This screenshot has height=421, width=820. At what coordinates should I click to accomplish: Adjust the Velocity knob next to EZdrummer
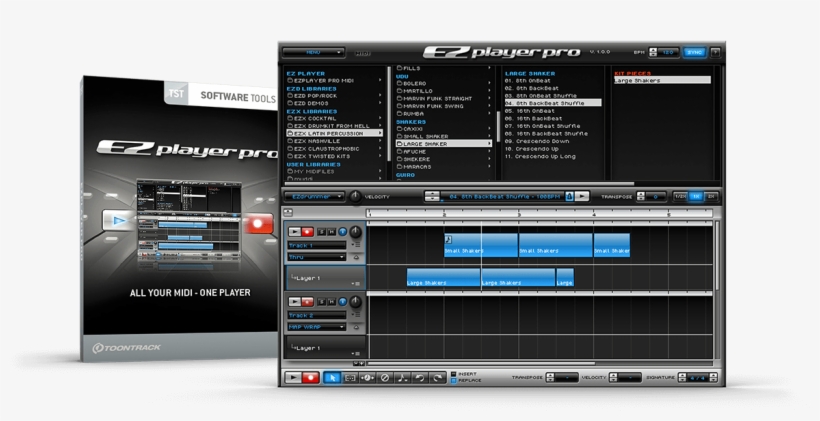coord(354,197)
